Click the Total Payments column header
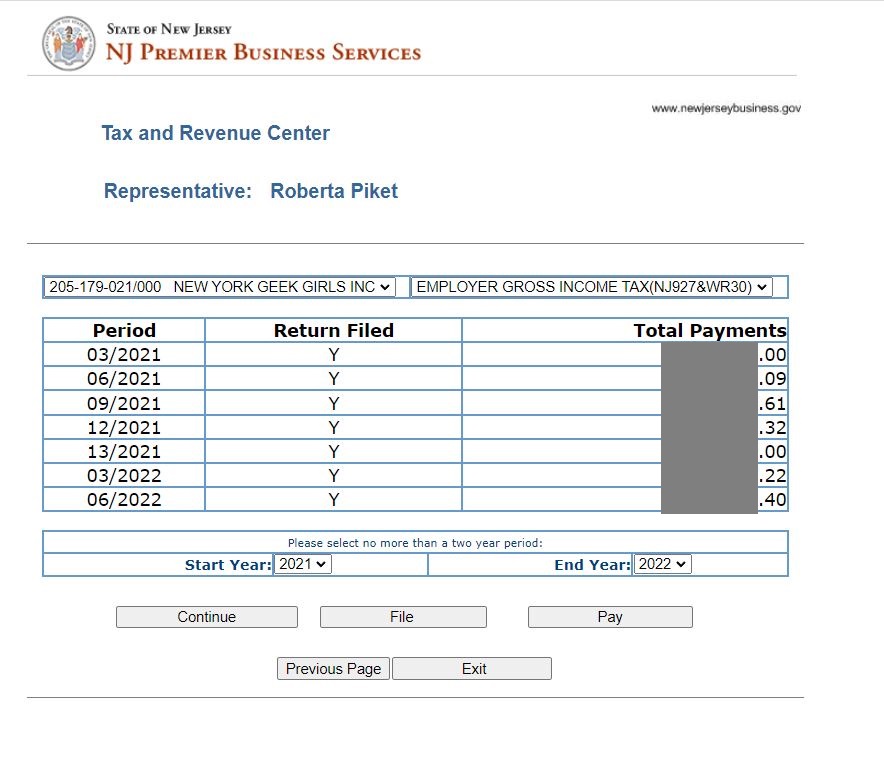 pos(709,331)
